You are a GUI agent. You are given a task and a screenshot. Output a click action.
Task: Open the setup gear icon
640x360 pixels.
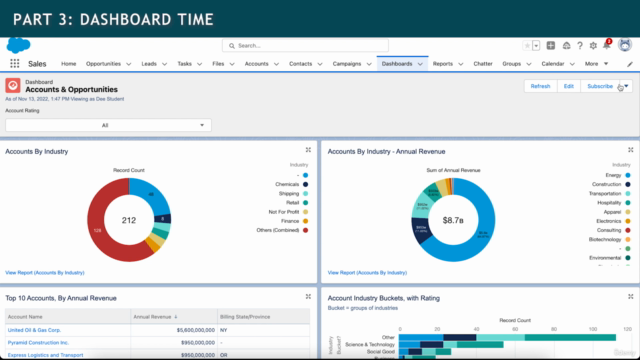click(593, 46)
